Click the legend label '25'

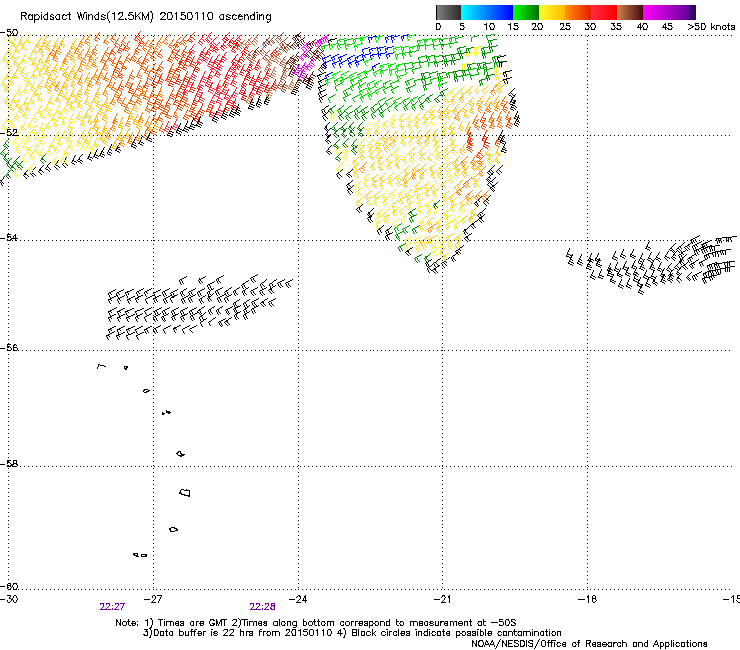pyautogui.click(x=565, y=27)
